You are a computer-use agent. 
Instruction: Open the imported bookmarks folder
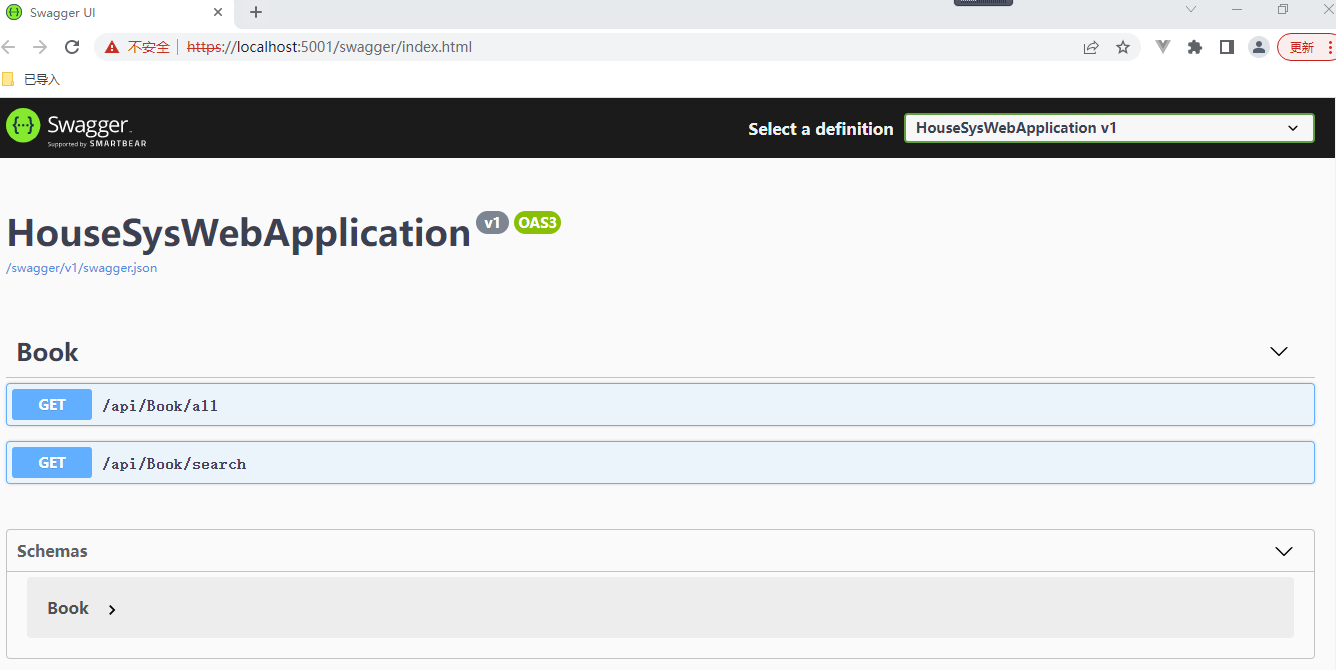(x=32, y=80)
